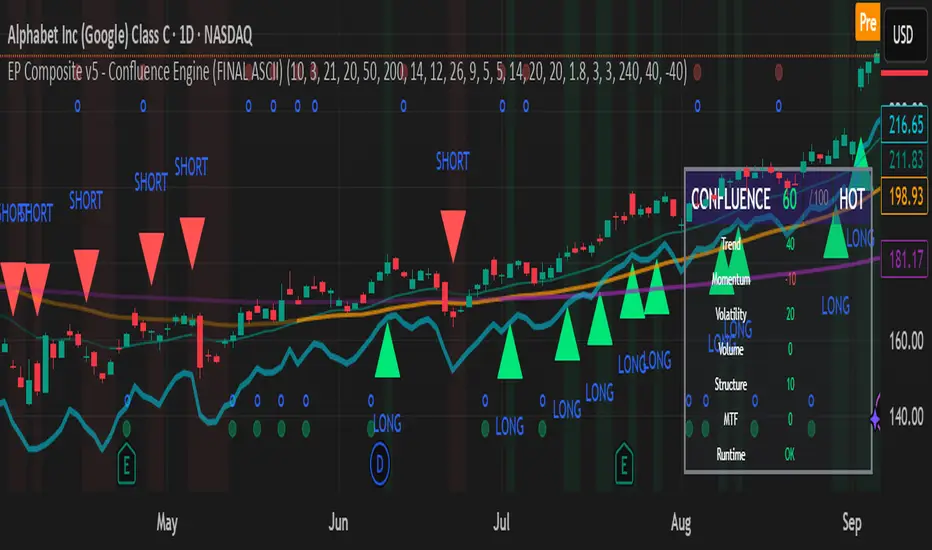Click the purple 181.17 price label
Viewport: 932px width, 550px height.
[905, 259]
